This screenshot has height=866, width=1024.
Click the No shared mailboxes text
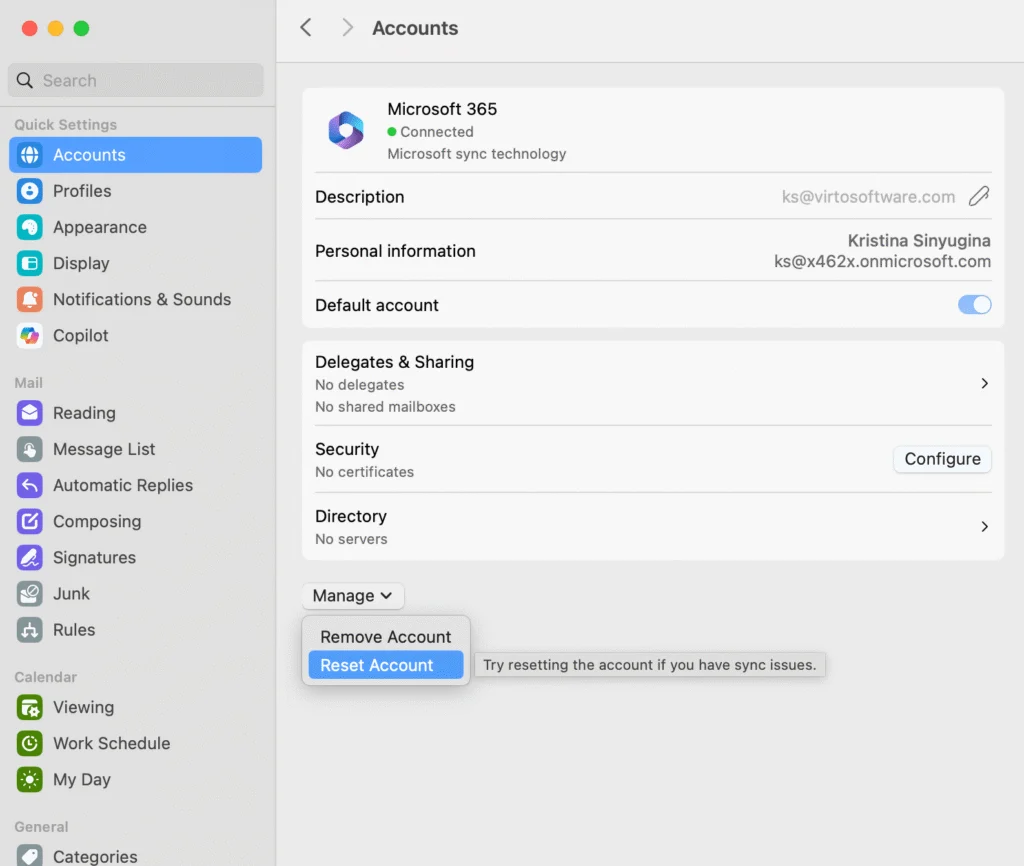[385, 406]
